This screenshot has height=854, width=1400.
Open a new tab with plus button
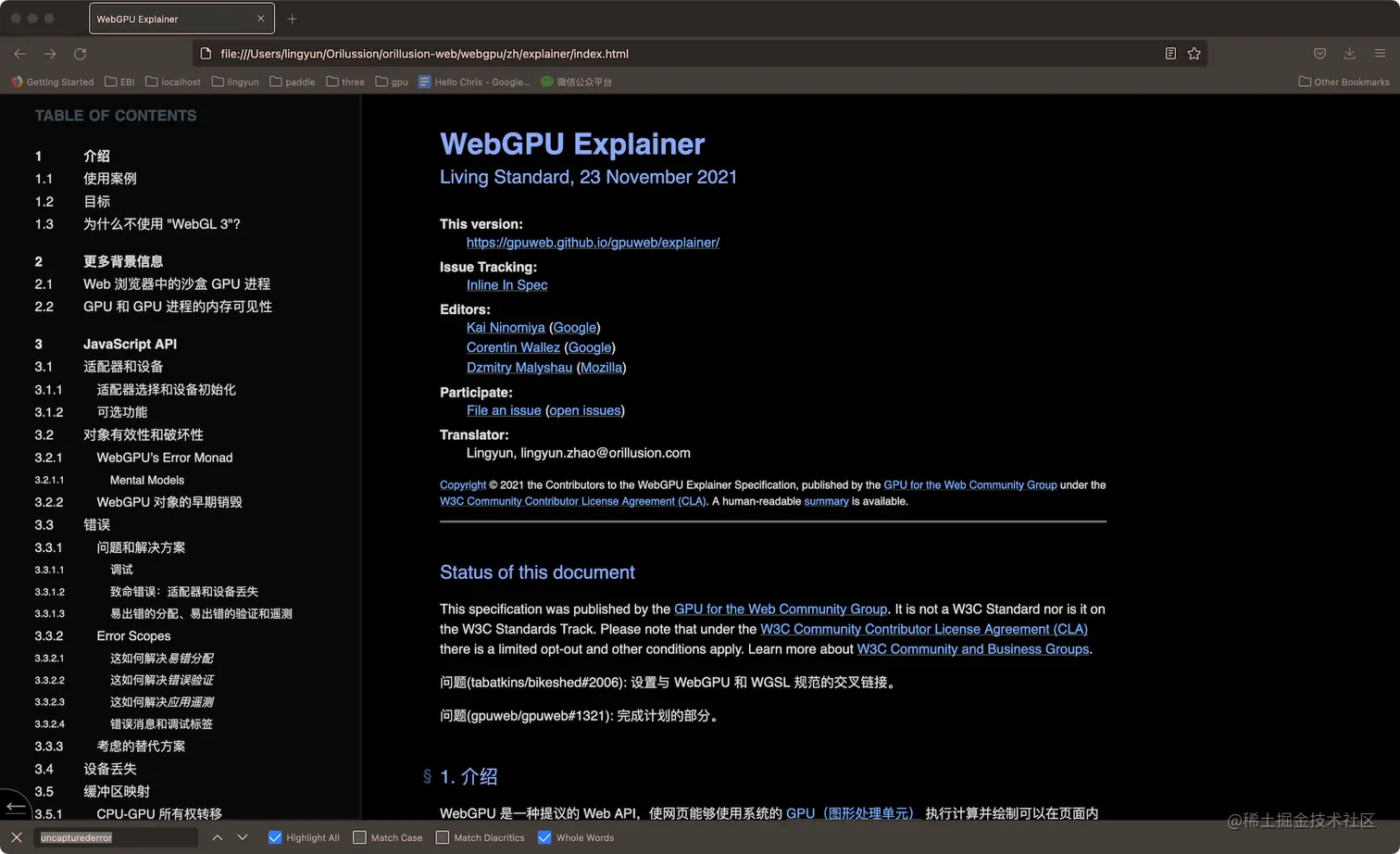pyautogui.click(x=292, y=19)
